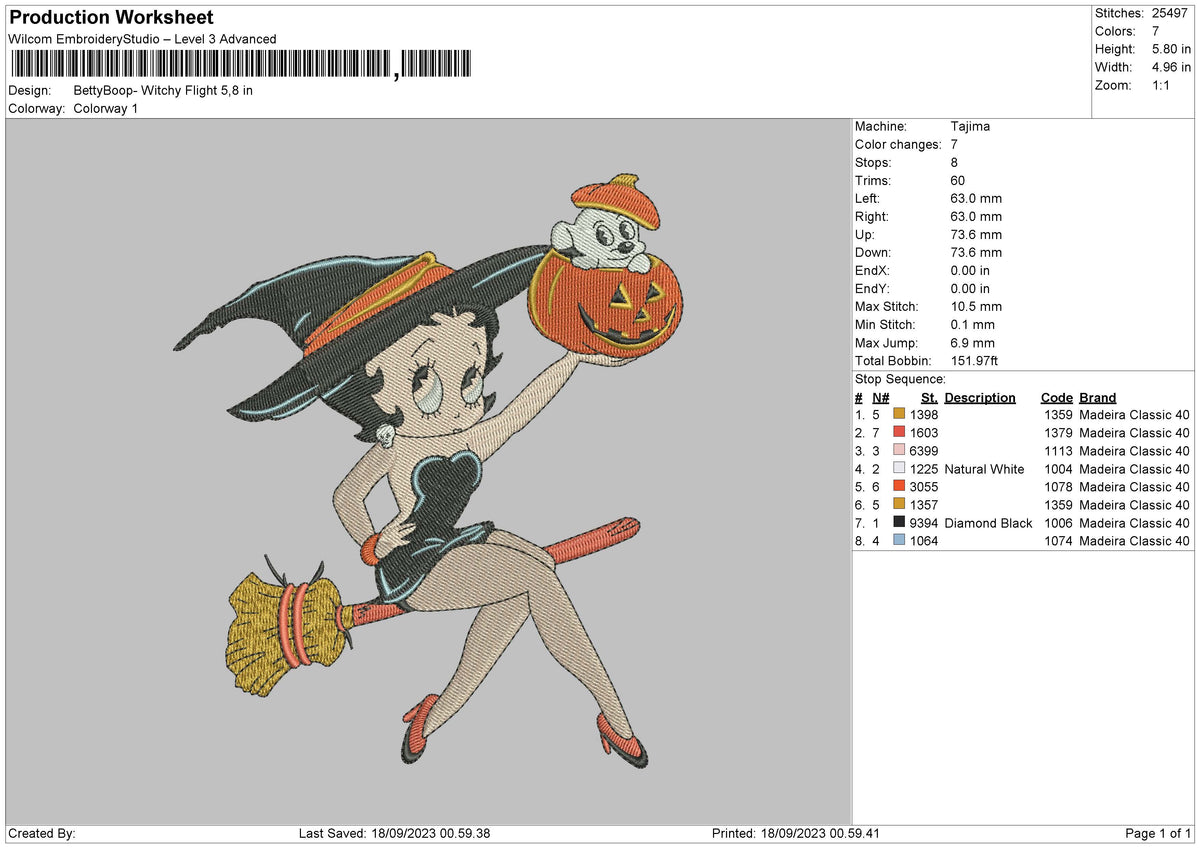Click the Natural White description
Screen dimensions: 1200x848
click(984, 468)
